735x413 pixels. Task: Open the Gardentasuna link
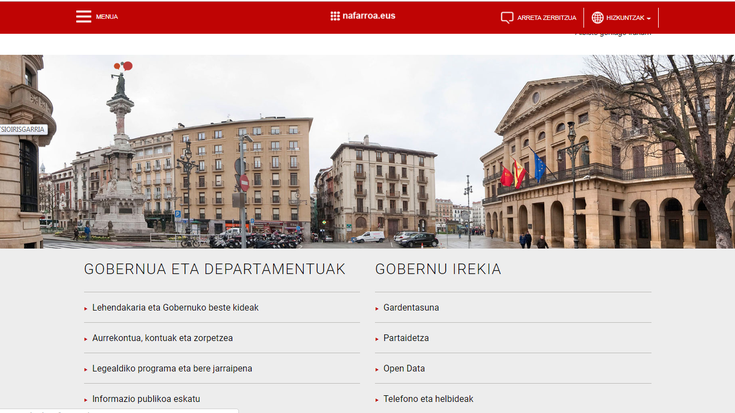tap(411, 308)
